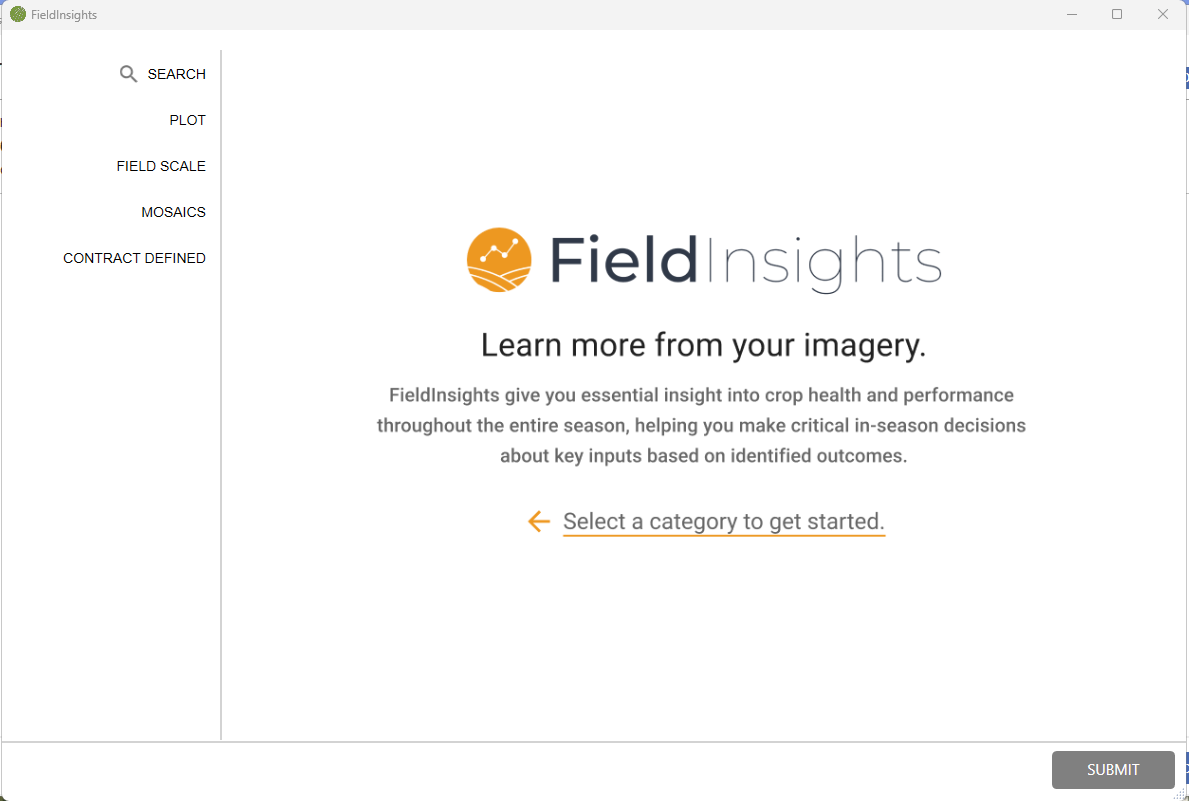Click the large FieldInsights wordmark text
1189x801 pixels.
pyautogui.click(x=745, y=262)
